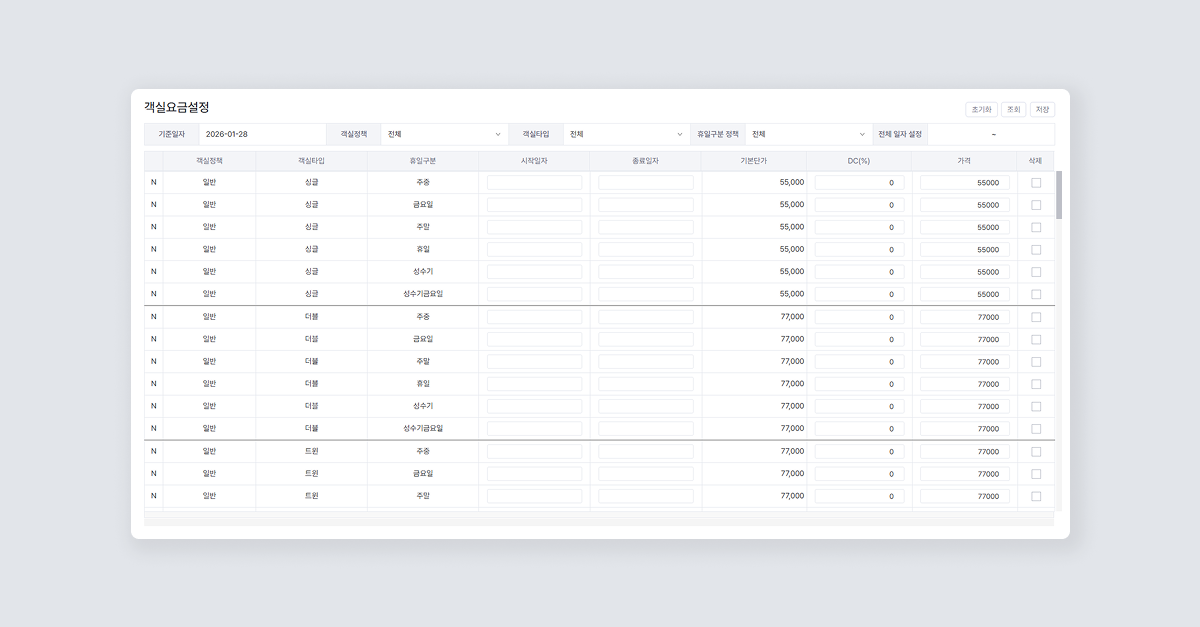Screen dimensions: 1200x627
Task: Check 삭제 box for 싱글 휴일 row
Action: coord(1036,250)
